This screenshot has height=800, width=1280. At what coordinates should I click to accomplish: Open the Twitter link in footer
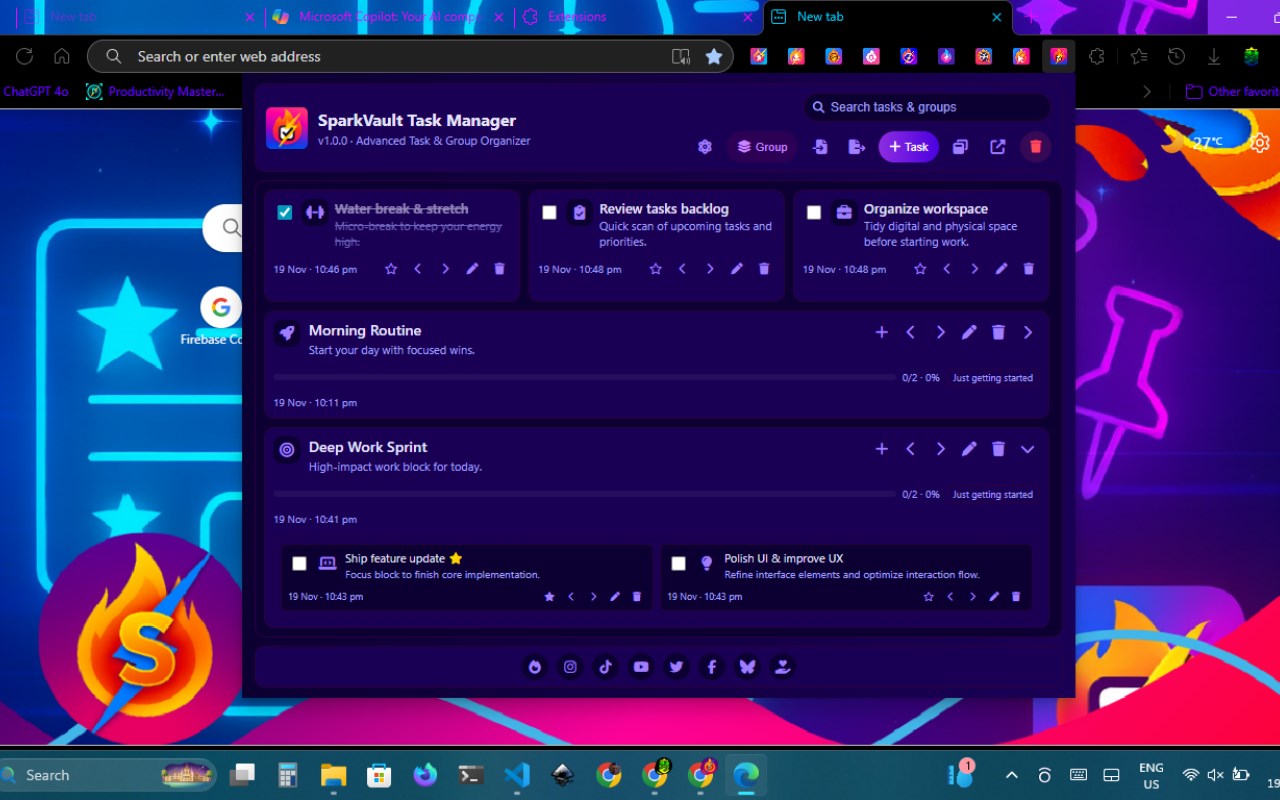pyautogui.click(x=676, y=667)
